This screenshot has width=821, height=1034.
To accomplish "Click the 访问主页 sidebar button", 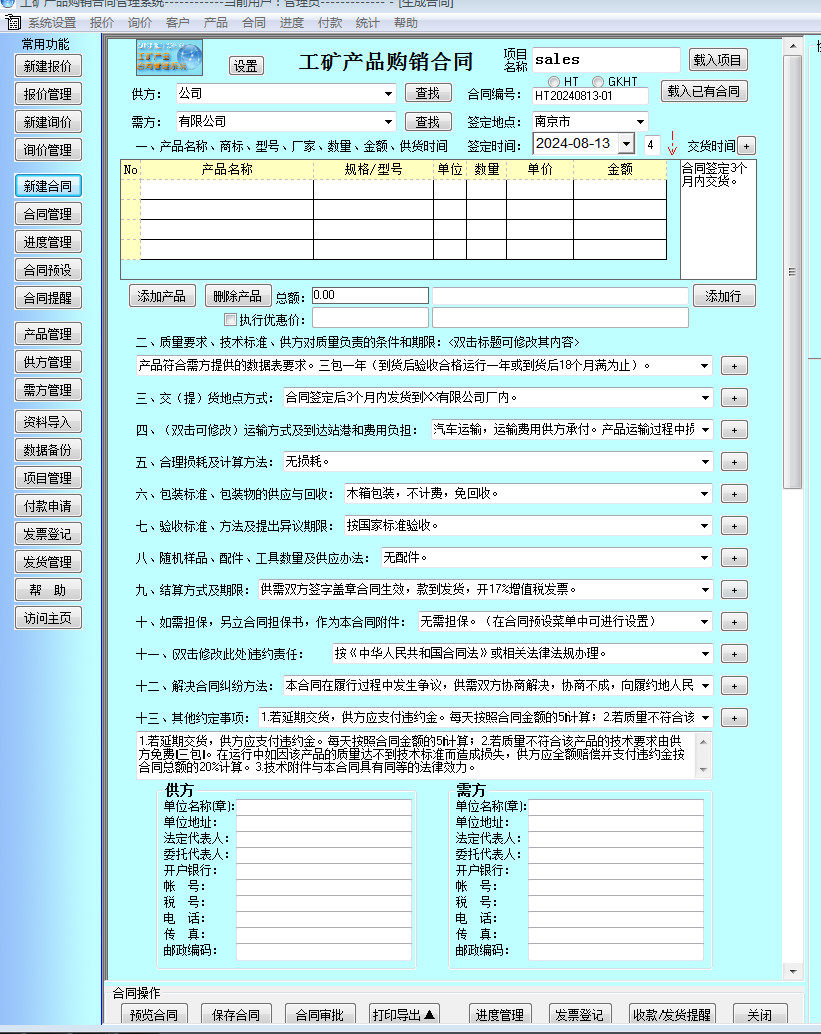I will (x=48, y=619).
